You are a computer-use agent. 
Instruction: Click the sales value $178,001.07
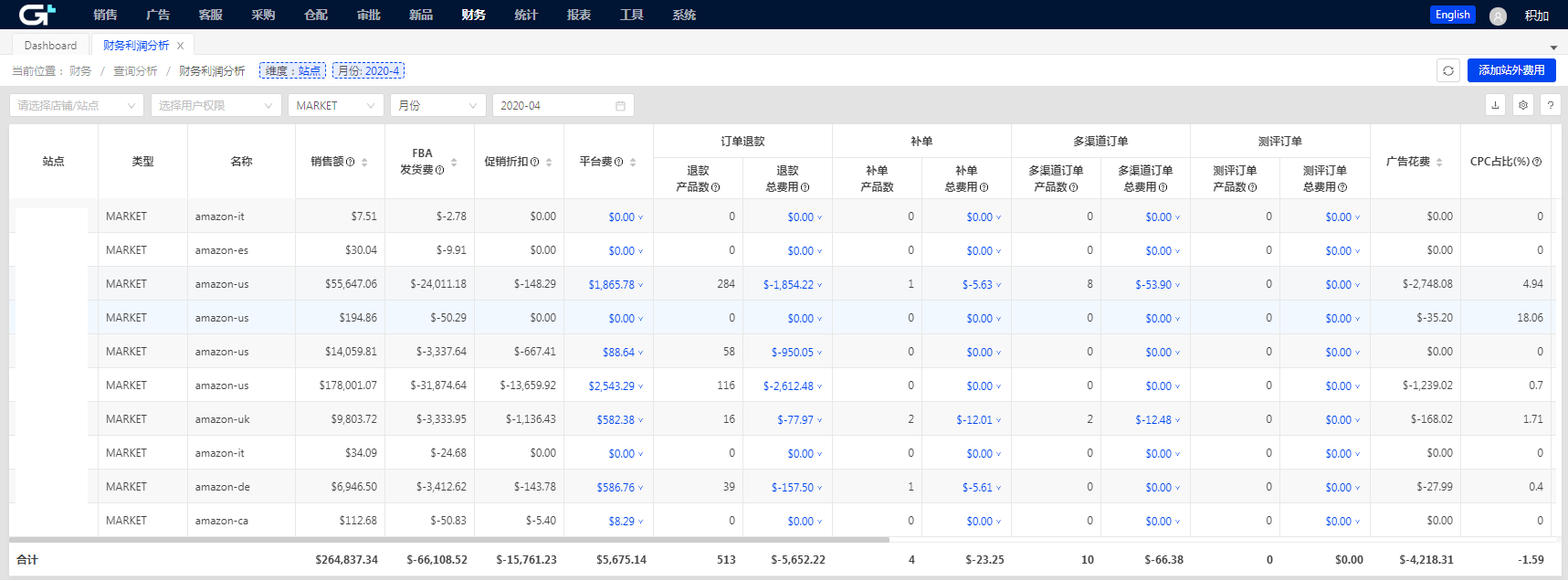(348, 386)
